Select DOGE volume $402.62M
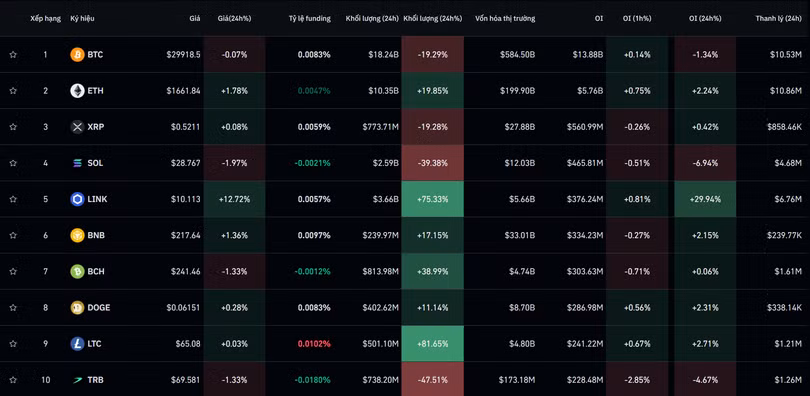 [x=381, y=308]
